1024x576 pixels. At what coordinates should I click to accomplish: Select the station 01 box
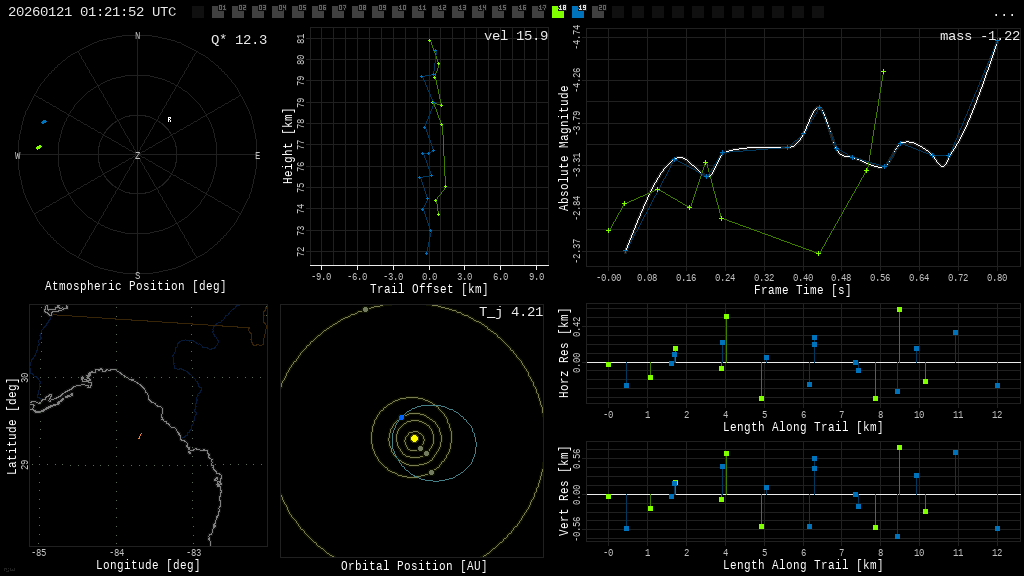point(218,12)
